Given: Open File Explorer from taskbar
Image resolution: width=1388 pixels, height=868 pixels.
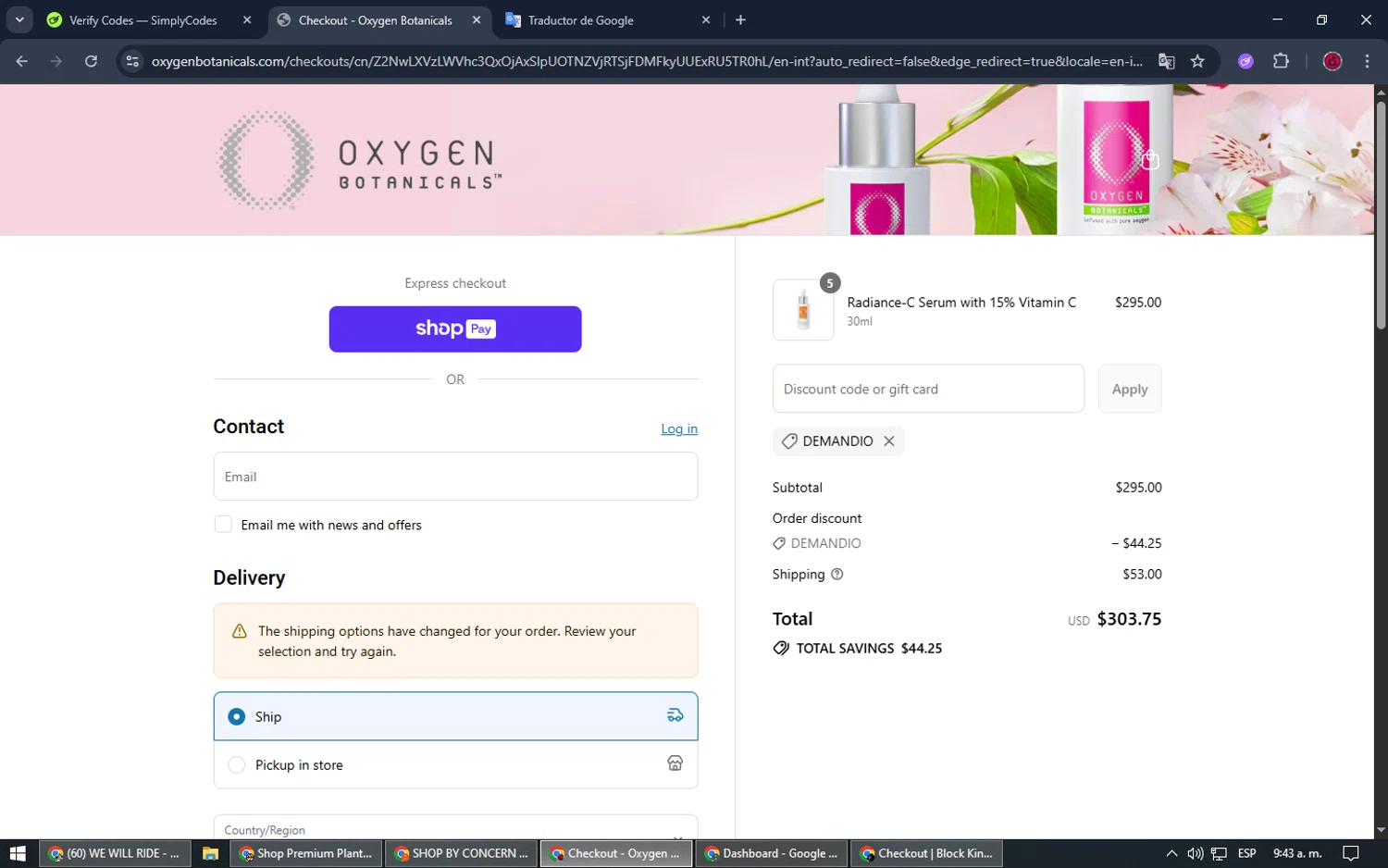Looking at the screenshot, I should (210, 853).
